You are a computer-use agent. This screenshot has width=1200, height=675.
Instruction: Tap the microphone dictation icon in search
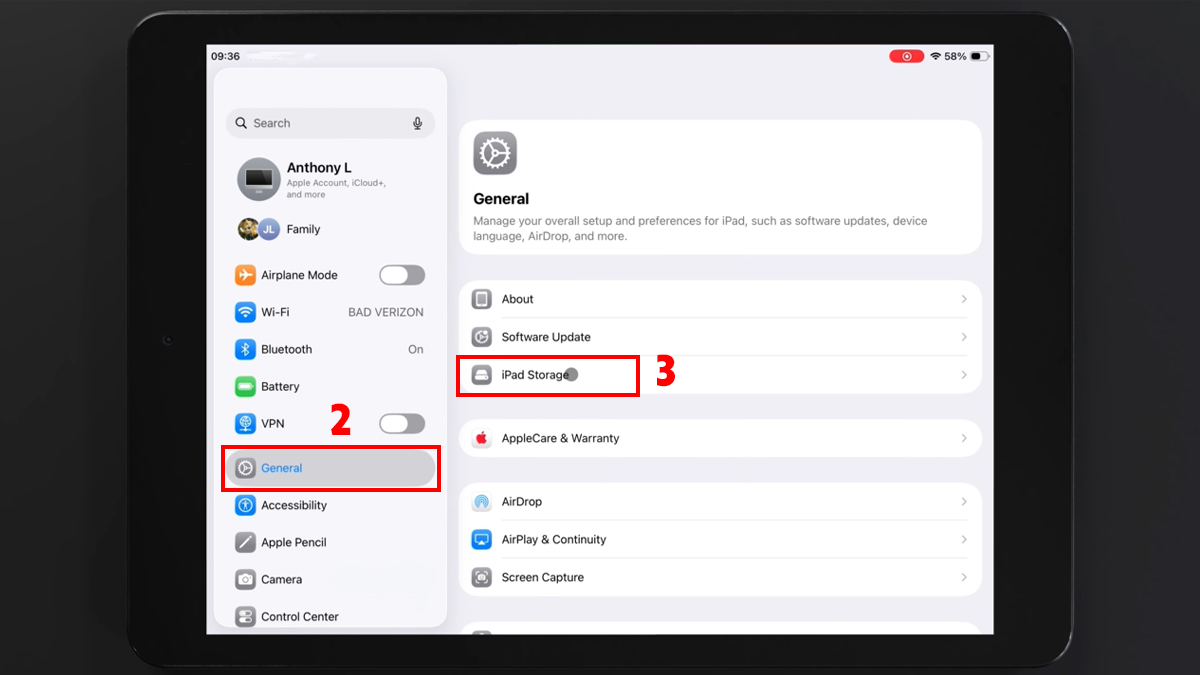[x=418, y=123]
